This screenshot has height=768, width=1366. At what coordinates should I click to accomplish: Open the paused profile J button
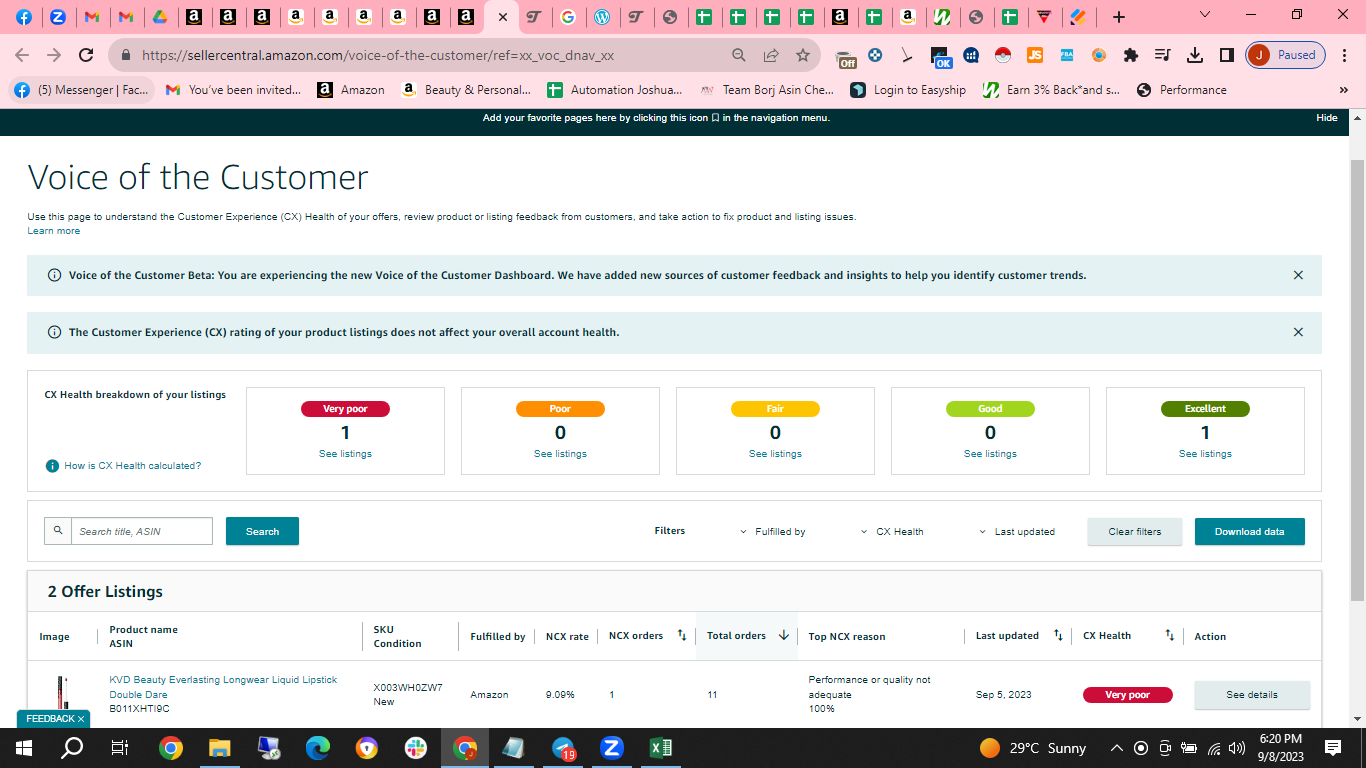1286,56
